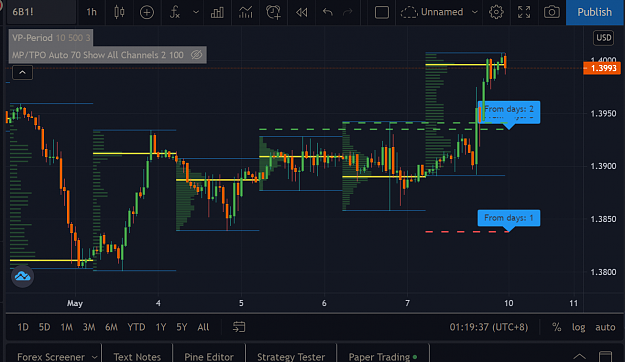Maximize the bottom panel

pos(605,356)
